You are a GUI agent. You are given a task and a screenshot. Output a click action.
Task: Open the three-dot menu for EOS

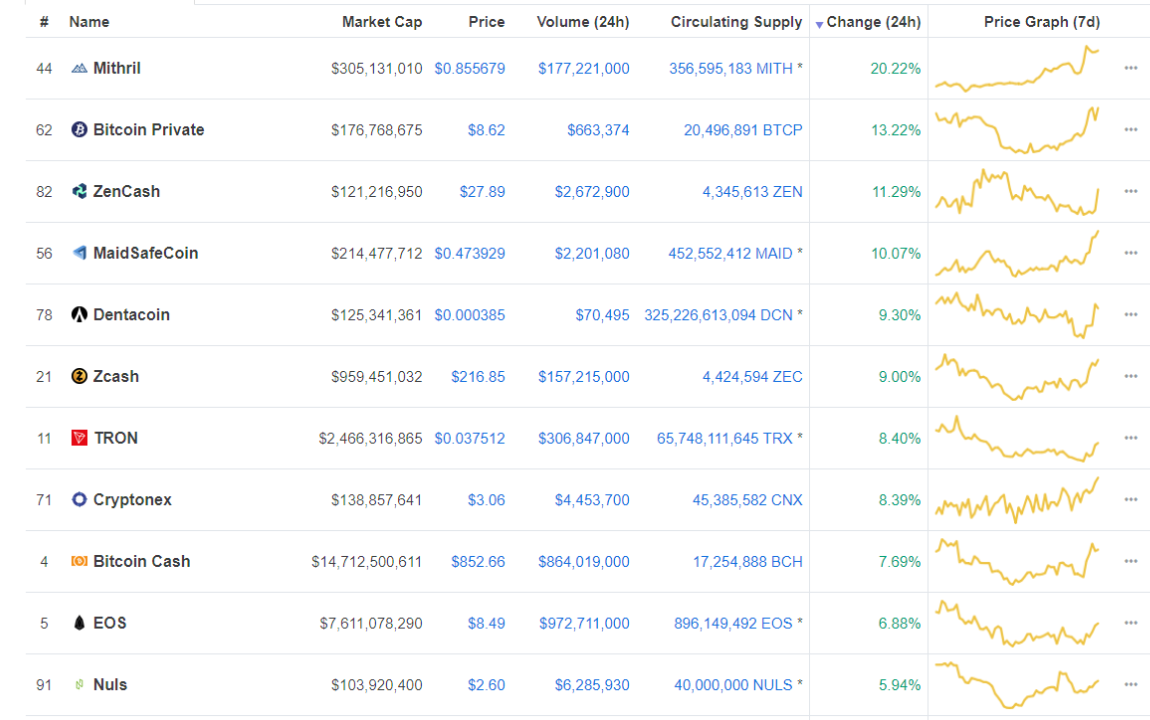click(x=1130, y=622)
